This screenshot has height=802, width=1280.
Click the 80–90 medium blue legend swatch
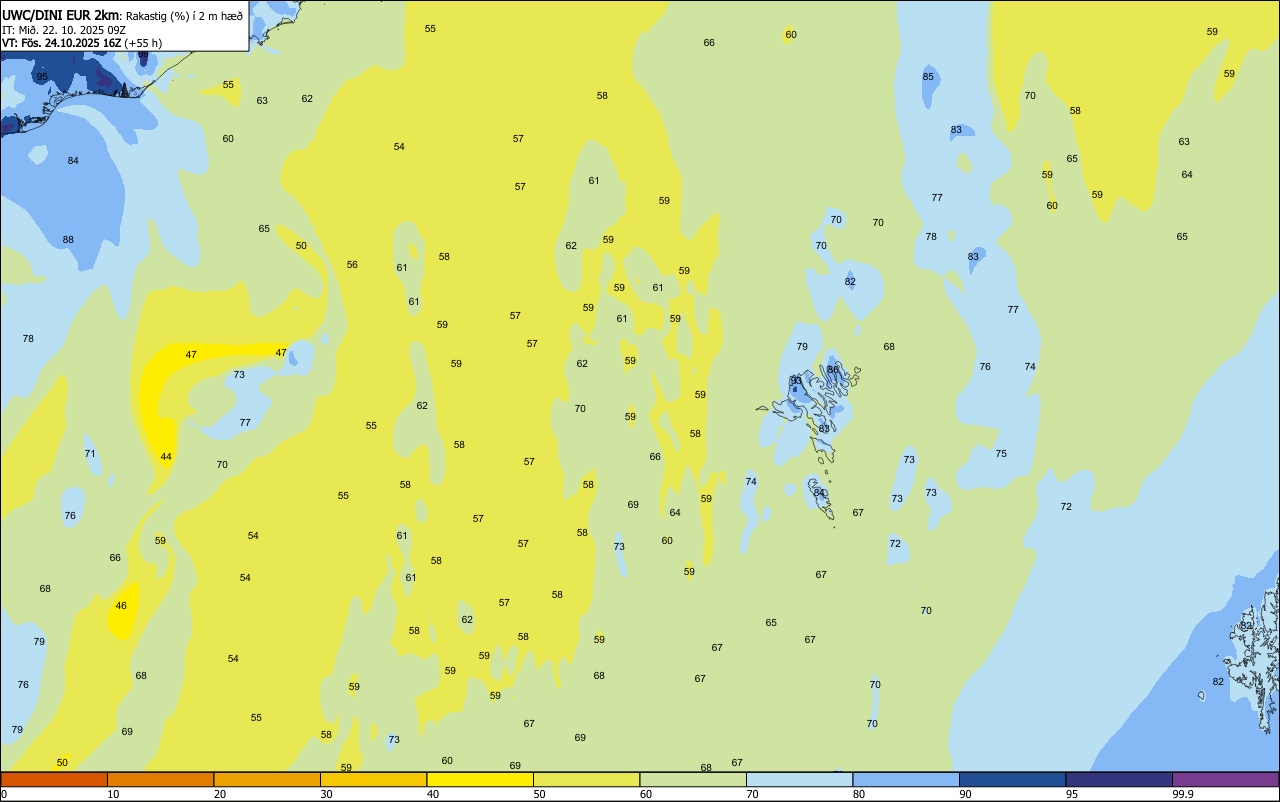point(906,779)
